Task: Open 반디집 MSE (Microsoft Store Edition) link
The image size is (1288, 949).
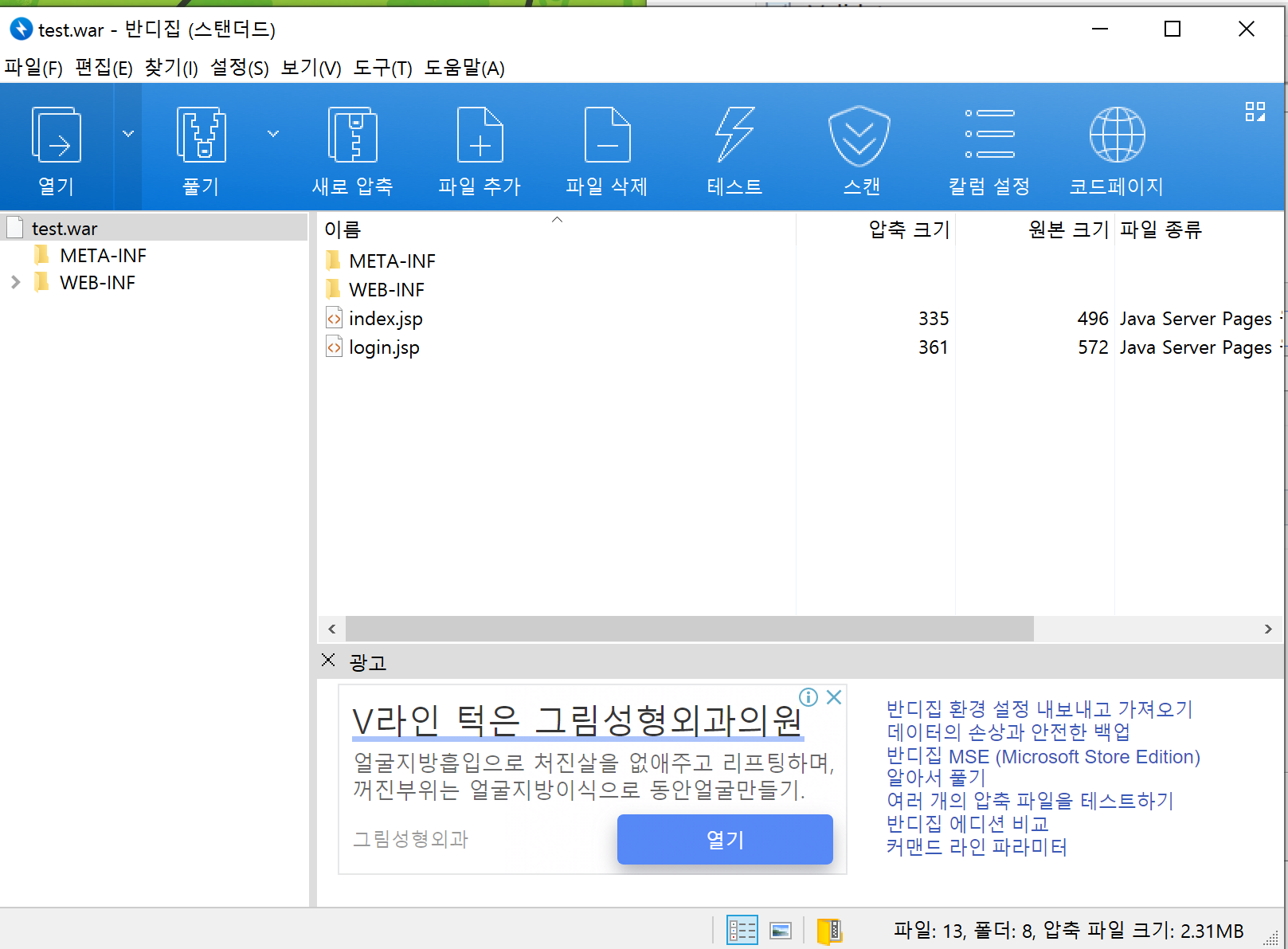Action: [x=1043, y=756]
